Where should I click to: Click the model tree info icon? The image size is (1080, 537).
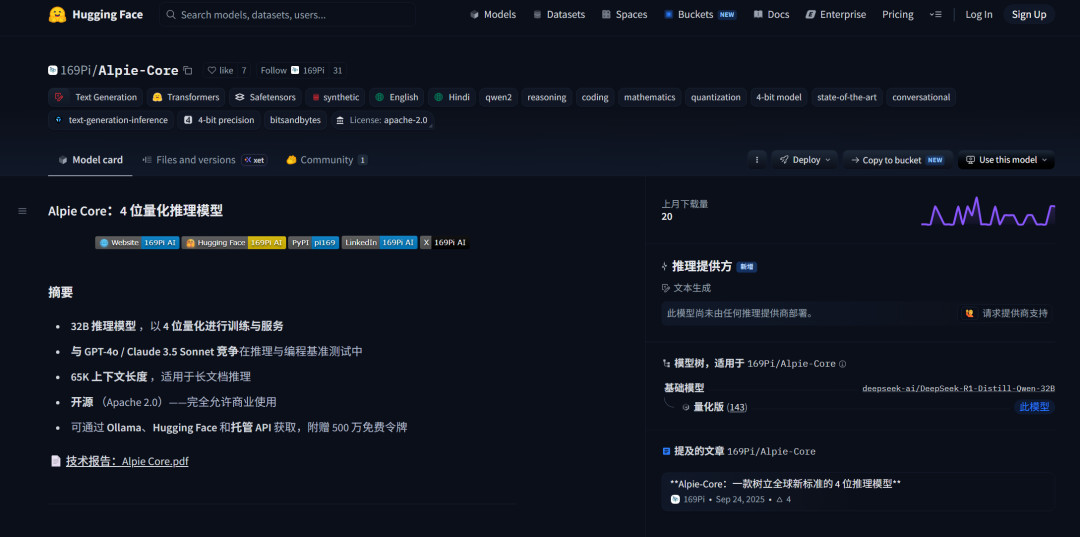842,364
